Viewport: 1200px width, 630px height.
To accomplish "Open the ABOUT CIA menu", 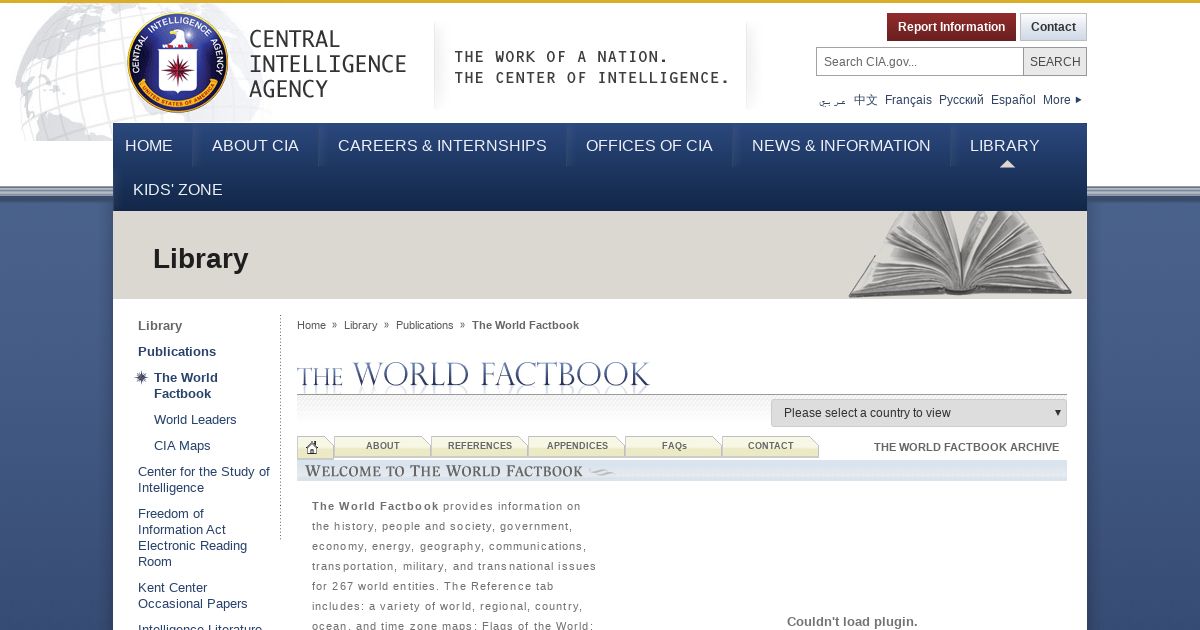I will pyautogui.click(x=255, y=146).
